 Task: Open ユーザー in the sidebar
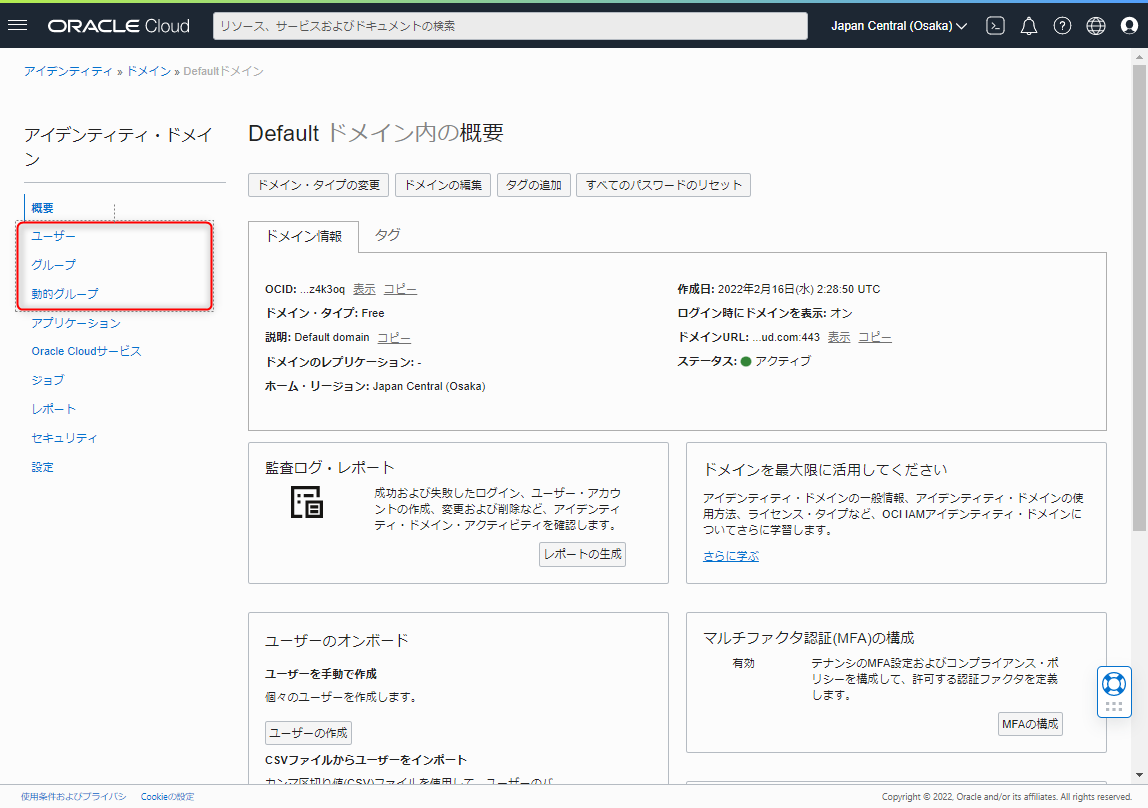pos(53,236)
